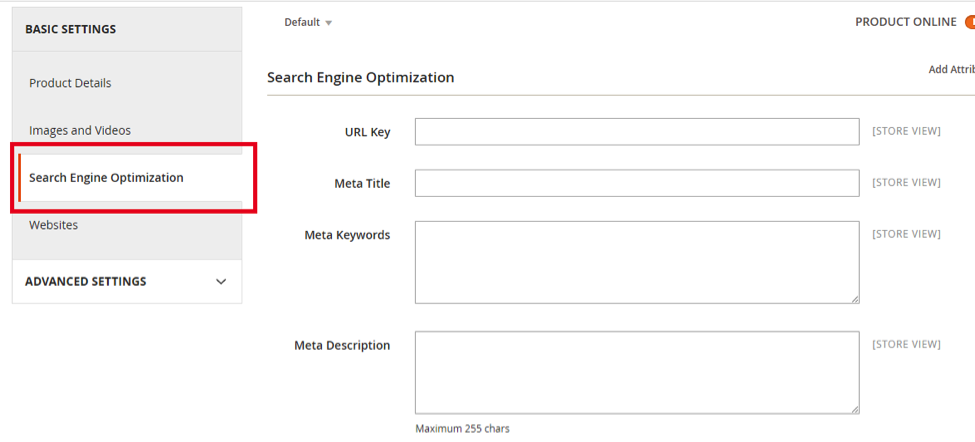The height and width of the screenshot is (442, 975).
Task: Click inside the Meta Keywords text area
Action: pyautogui.click(x=636, y=262)
